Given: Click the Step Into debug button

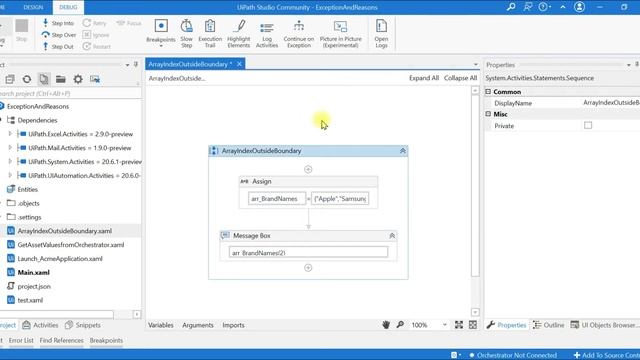Looking at the screenshot, I should (58, 23).
